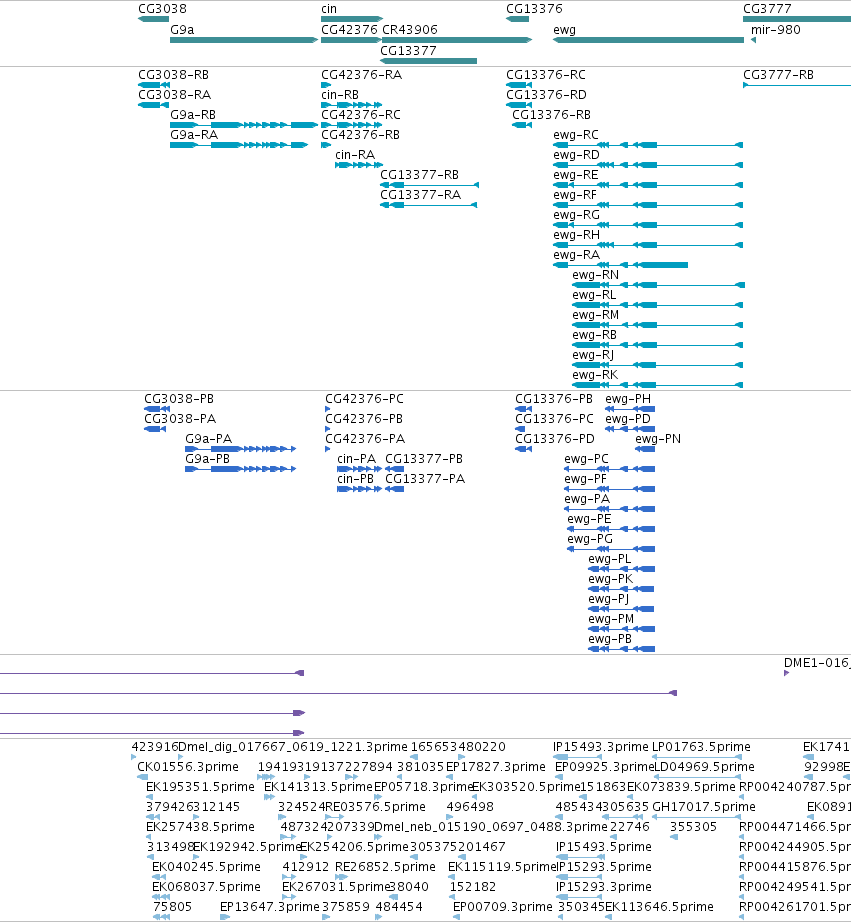851x922 pixels.
Task: Select the CG13376 gene label in gene track
Action: (534, 9)
